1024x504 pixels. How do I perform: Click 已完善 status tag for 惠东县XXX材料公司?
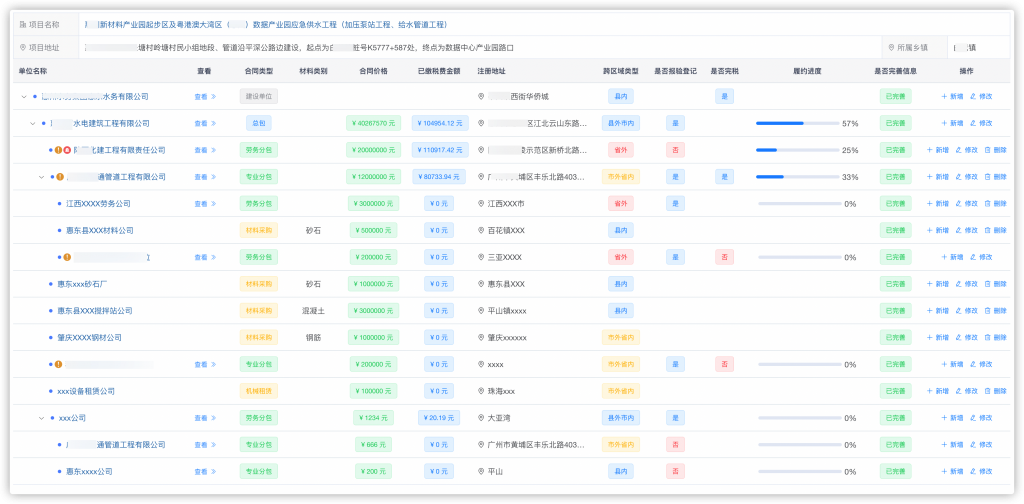tap(895, 231)
